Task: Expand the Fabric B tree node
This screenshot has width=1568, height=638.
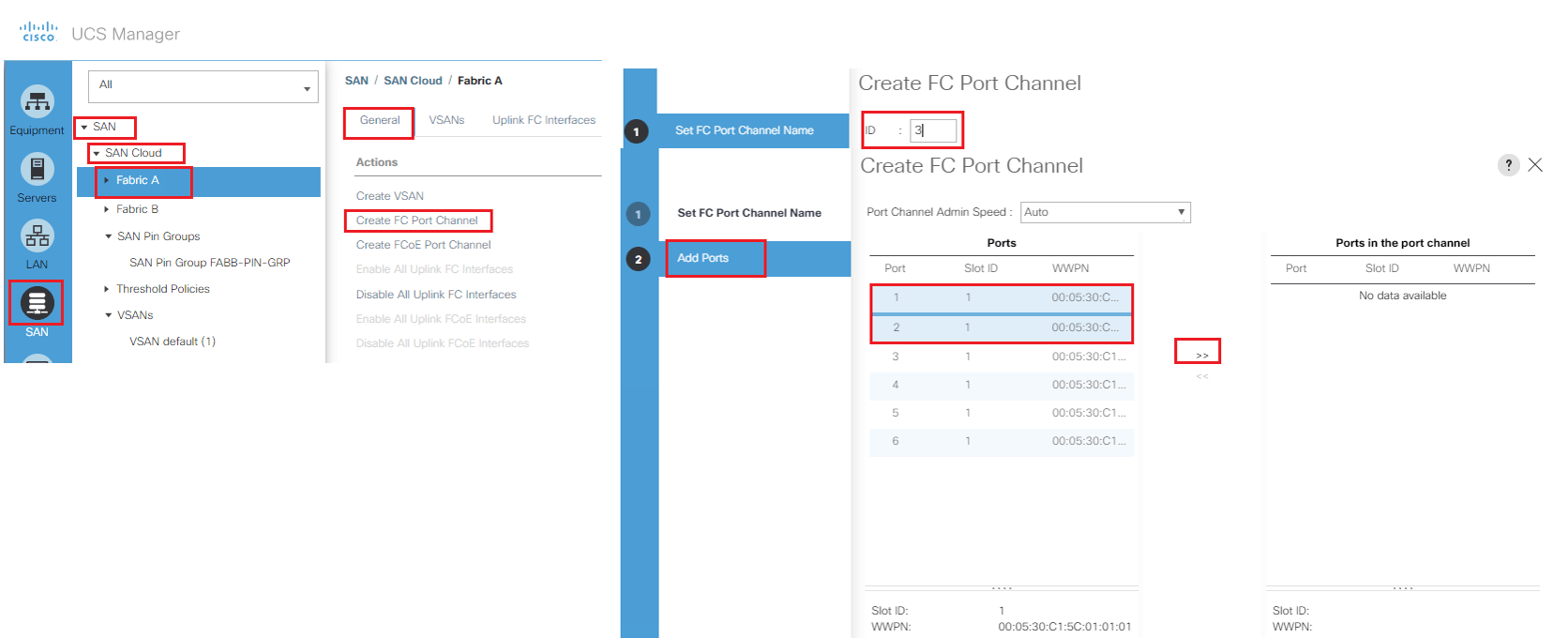Action: click(107, 209)
